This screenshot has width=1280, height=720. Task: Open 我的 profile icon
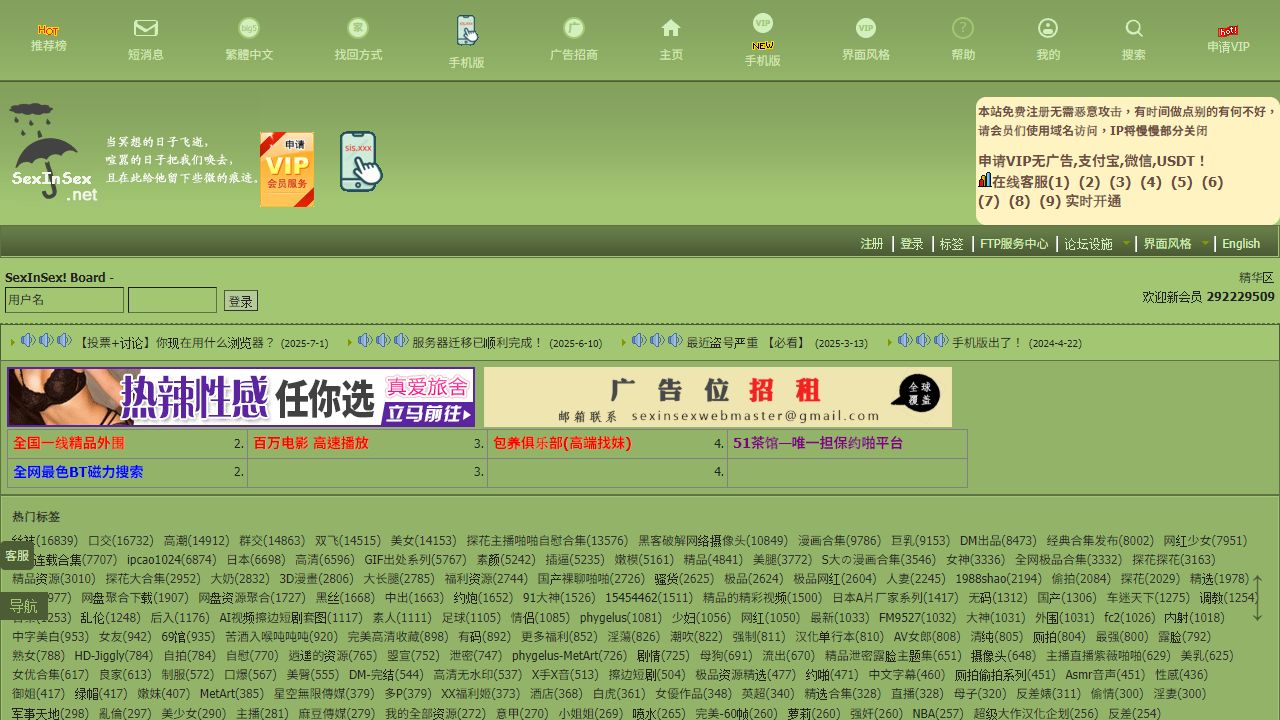(1048, 29)
